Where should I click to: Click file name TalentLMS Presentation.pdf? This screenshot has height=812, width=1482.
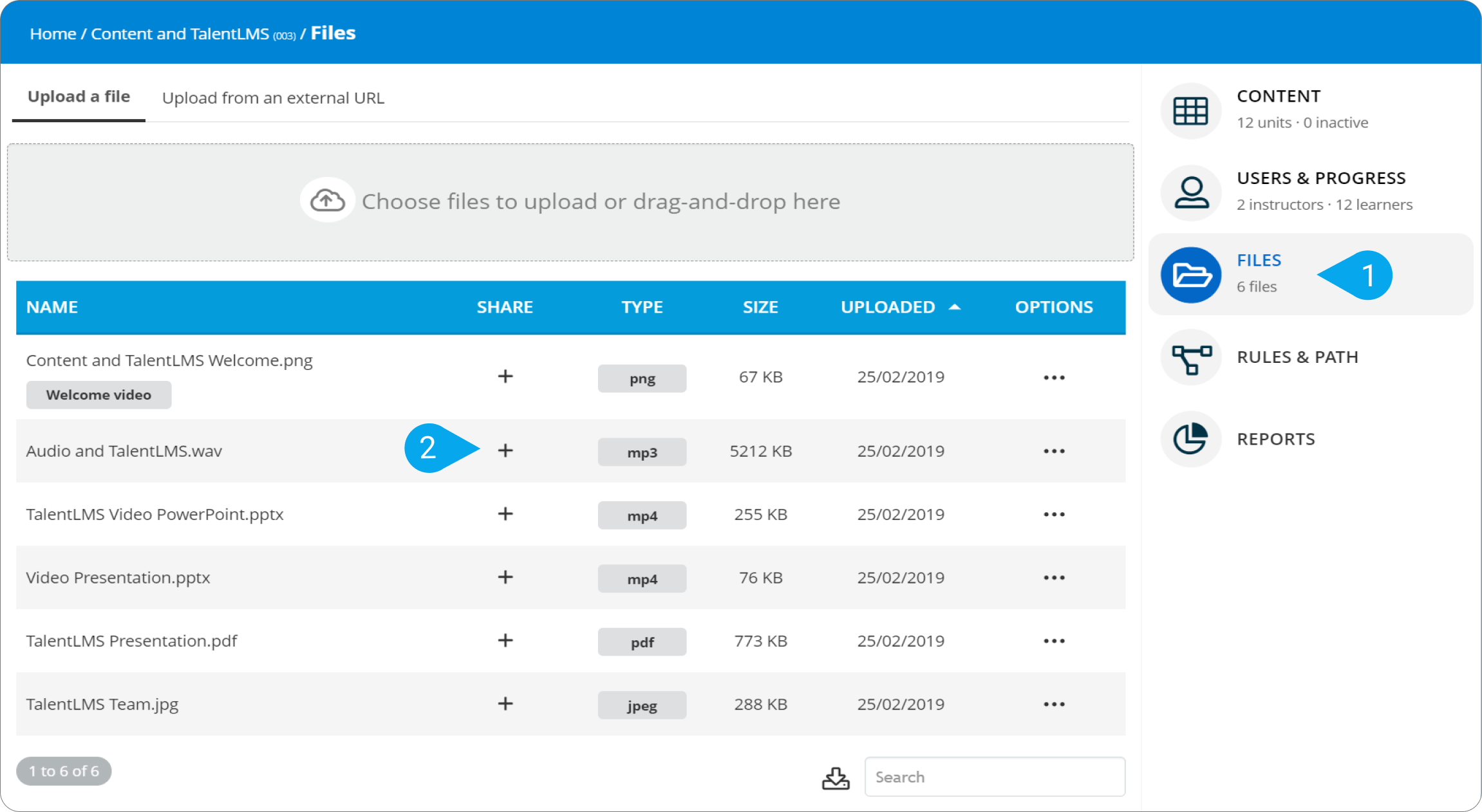131,641
